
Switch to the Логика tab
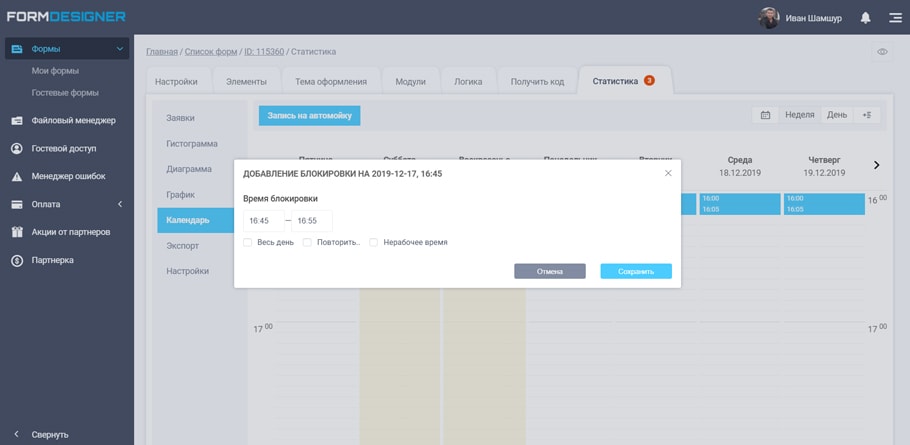(468, 81)
